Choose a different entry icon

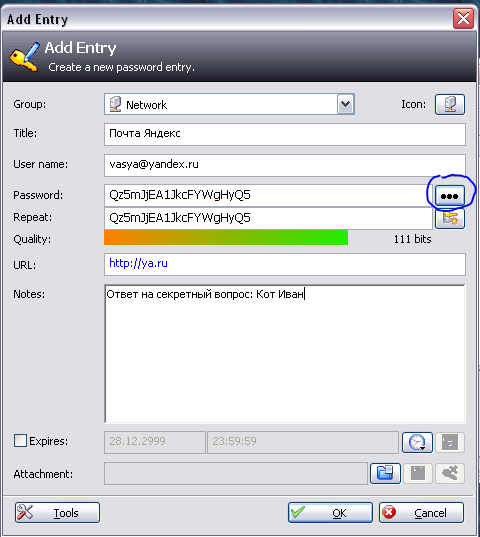click(450, 104)
